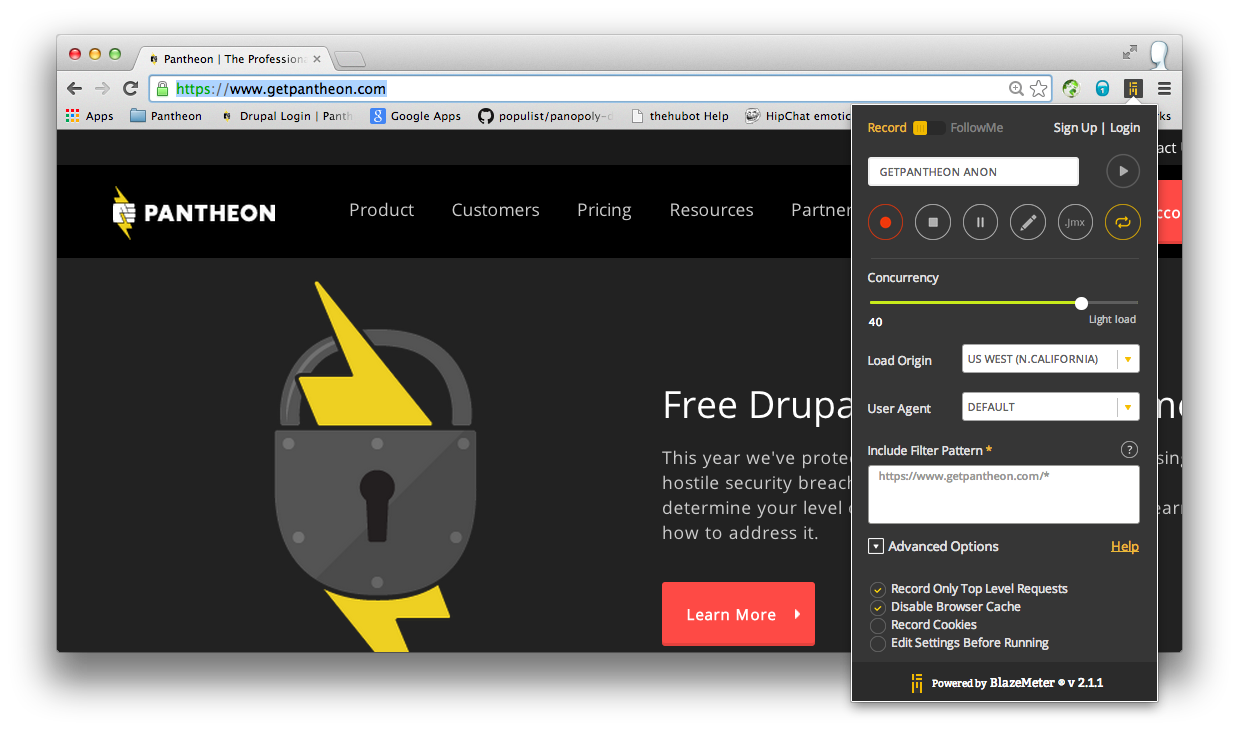Collapse the Advanced Options section
Screen dimensions: 1239x731
pos(876,547)
